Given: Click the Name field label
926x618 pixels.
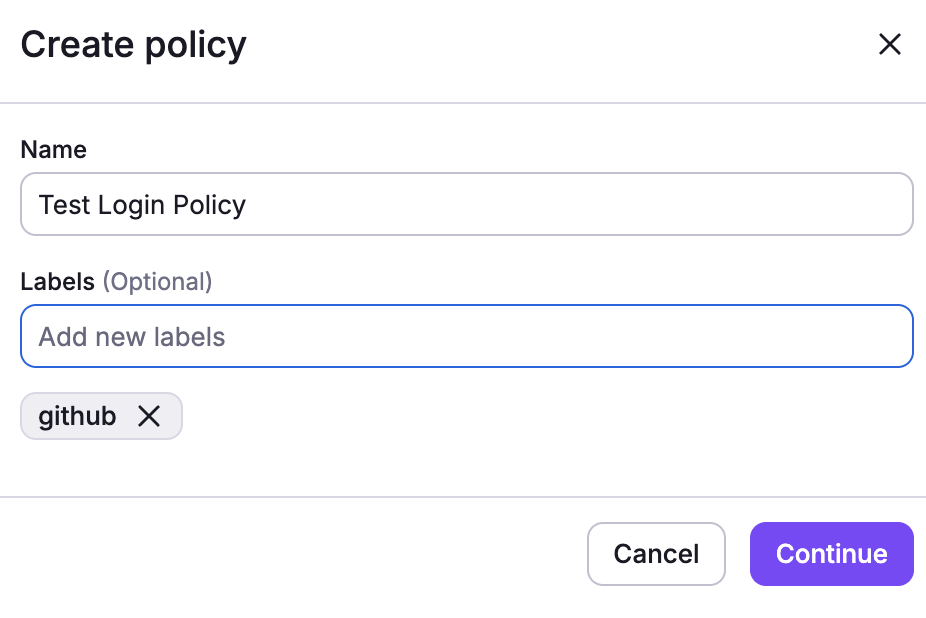Looking at the screenshot, I should point(53,149).
